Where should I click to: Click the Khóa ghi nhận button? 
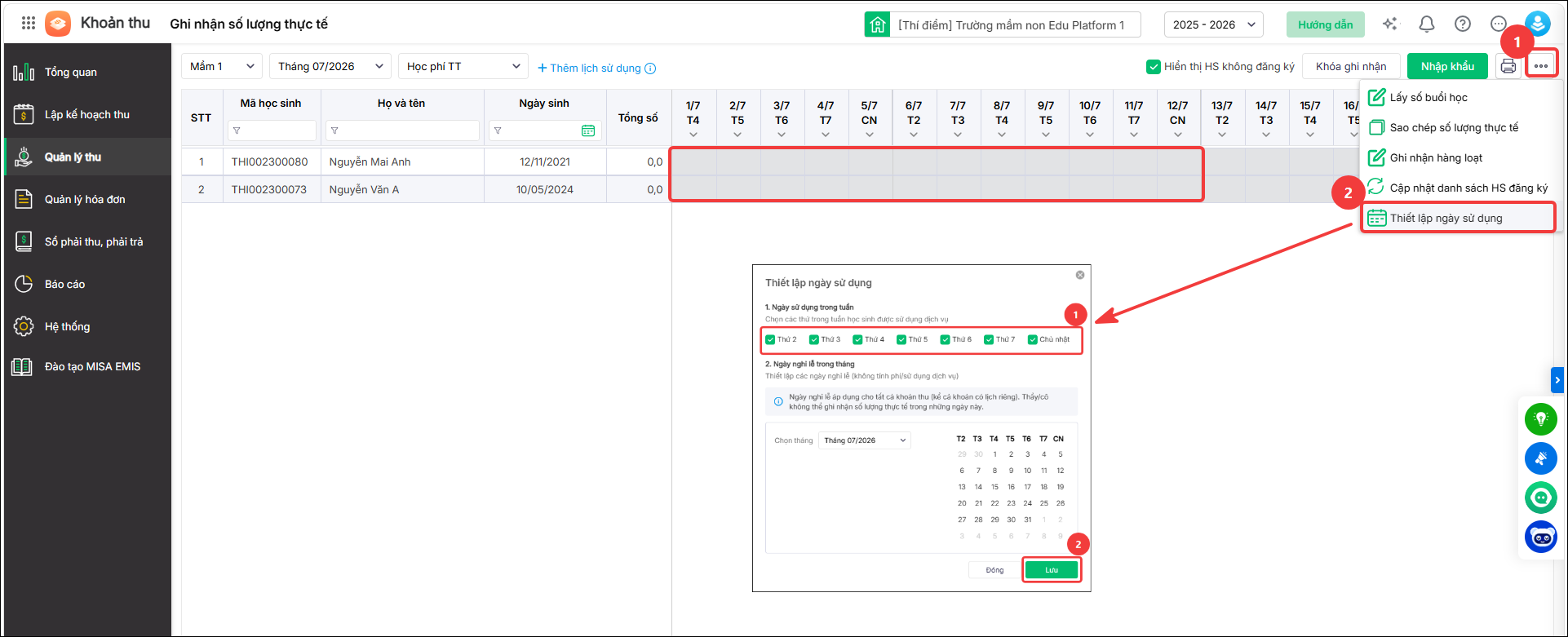pyautogui.click(x=1351, y=67)
